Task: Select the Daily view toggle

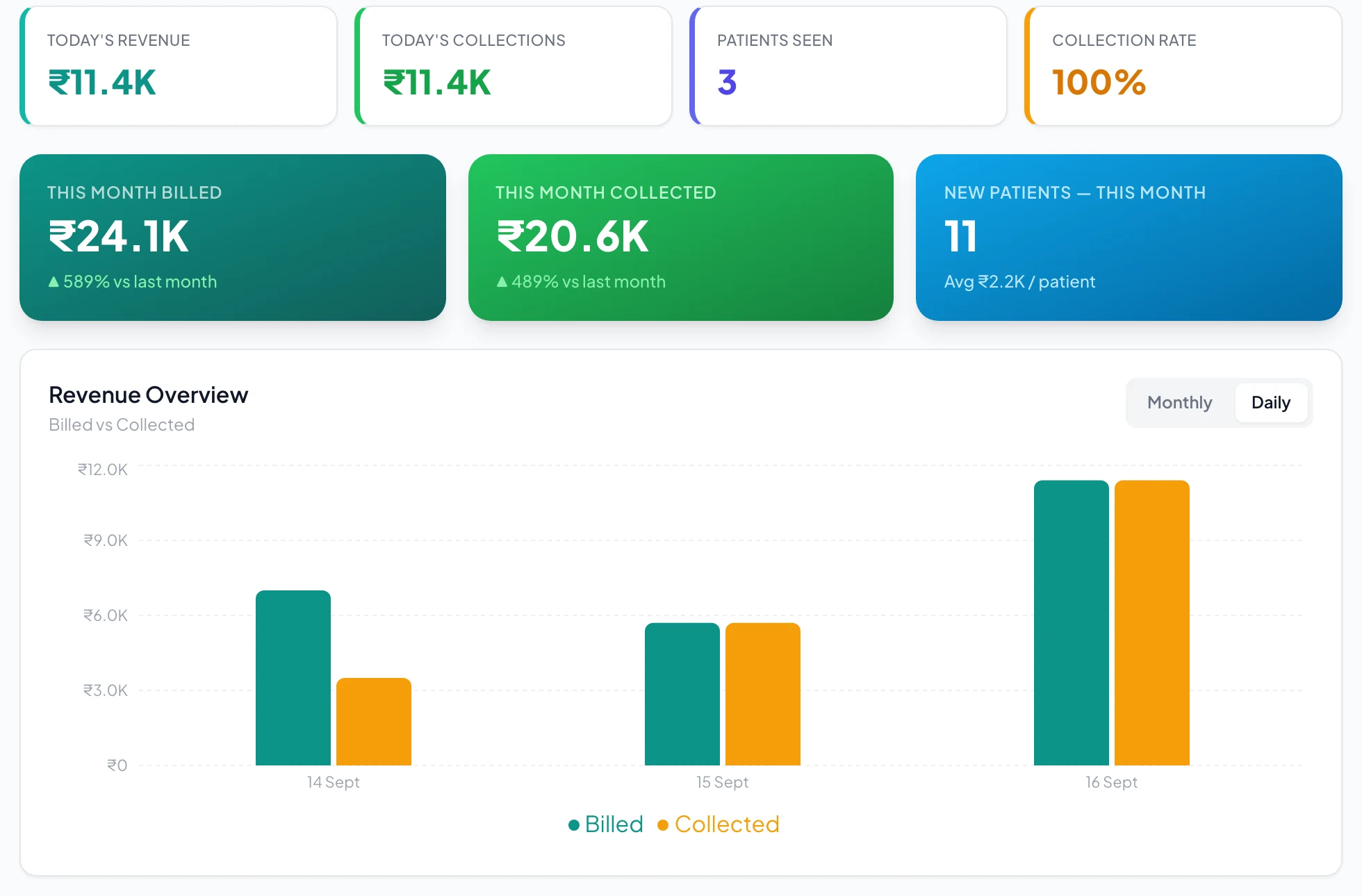Action: (1270, 403)
